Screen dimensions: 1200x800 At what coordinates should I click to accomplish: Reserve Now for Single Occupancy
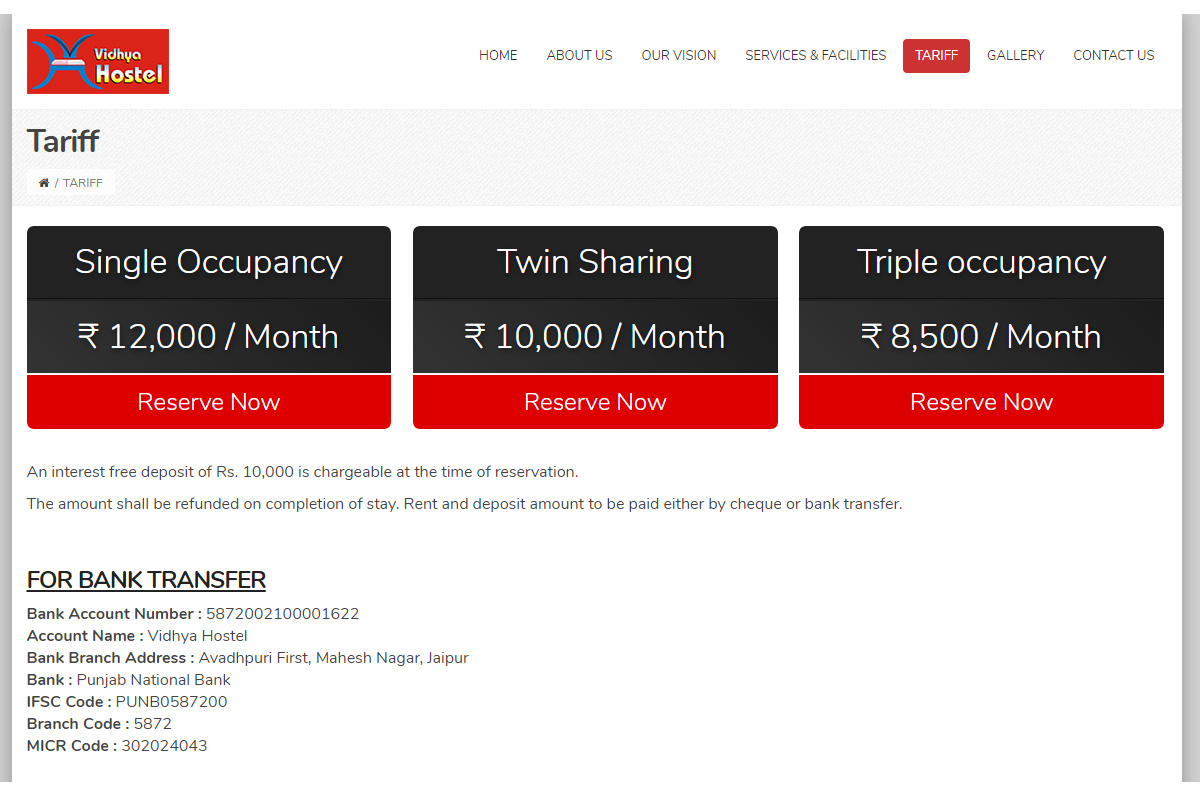click(208, 402)
